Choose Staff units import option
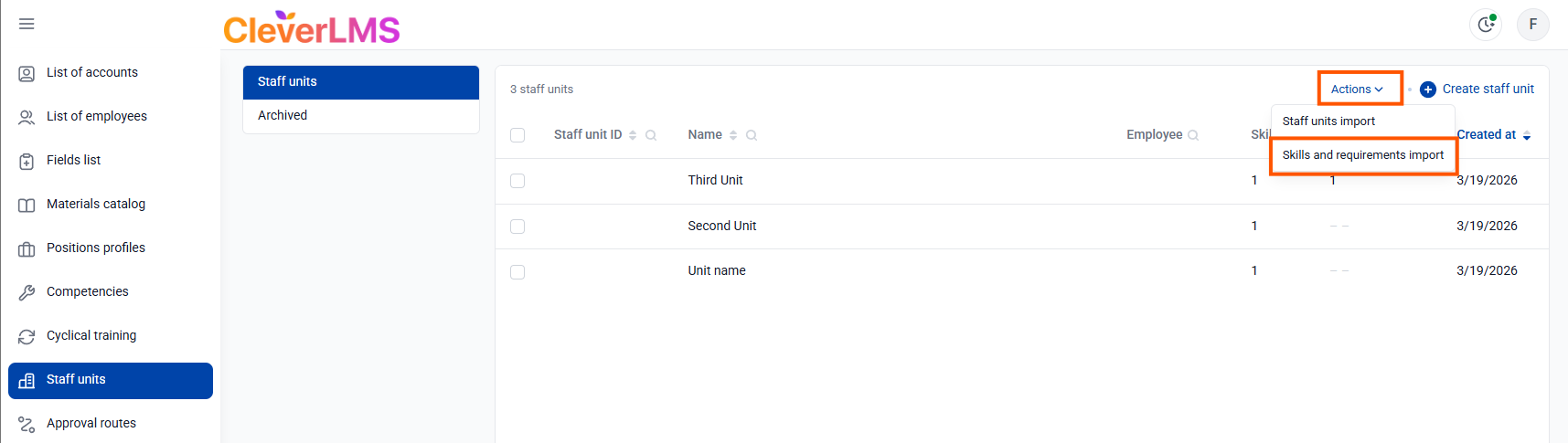The height and width of the screenshot is (443, 1568). tap(1328, 121)
